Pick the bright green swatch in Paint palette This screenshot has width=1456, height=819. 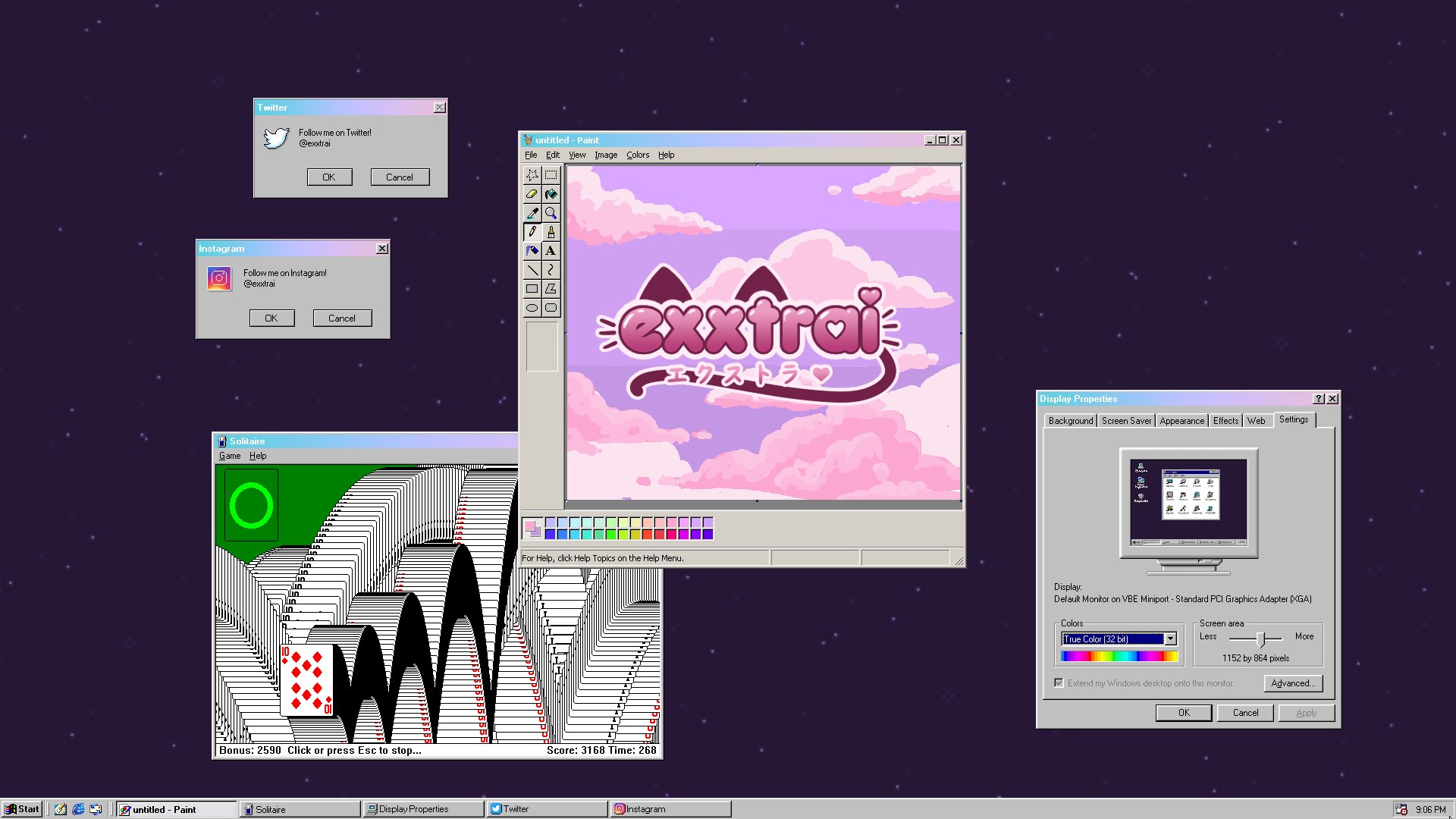(611, 535)
